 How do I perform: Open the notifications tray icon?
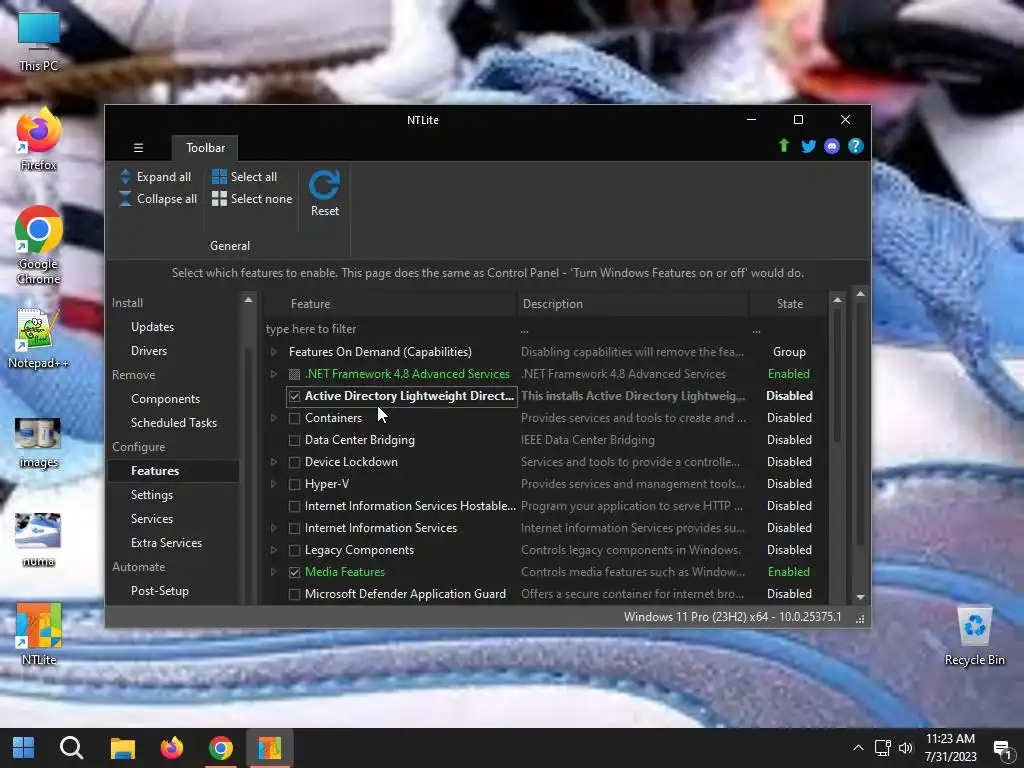pos(1002,749)
